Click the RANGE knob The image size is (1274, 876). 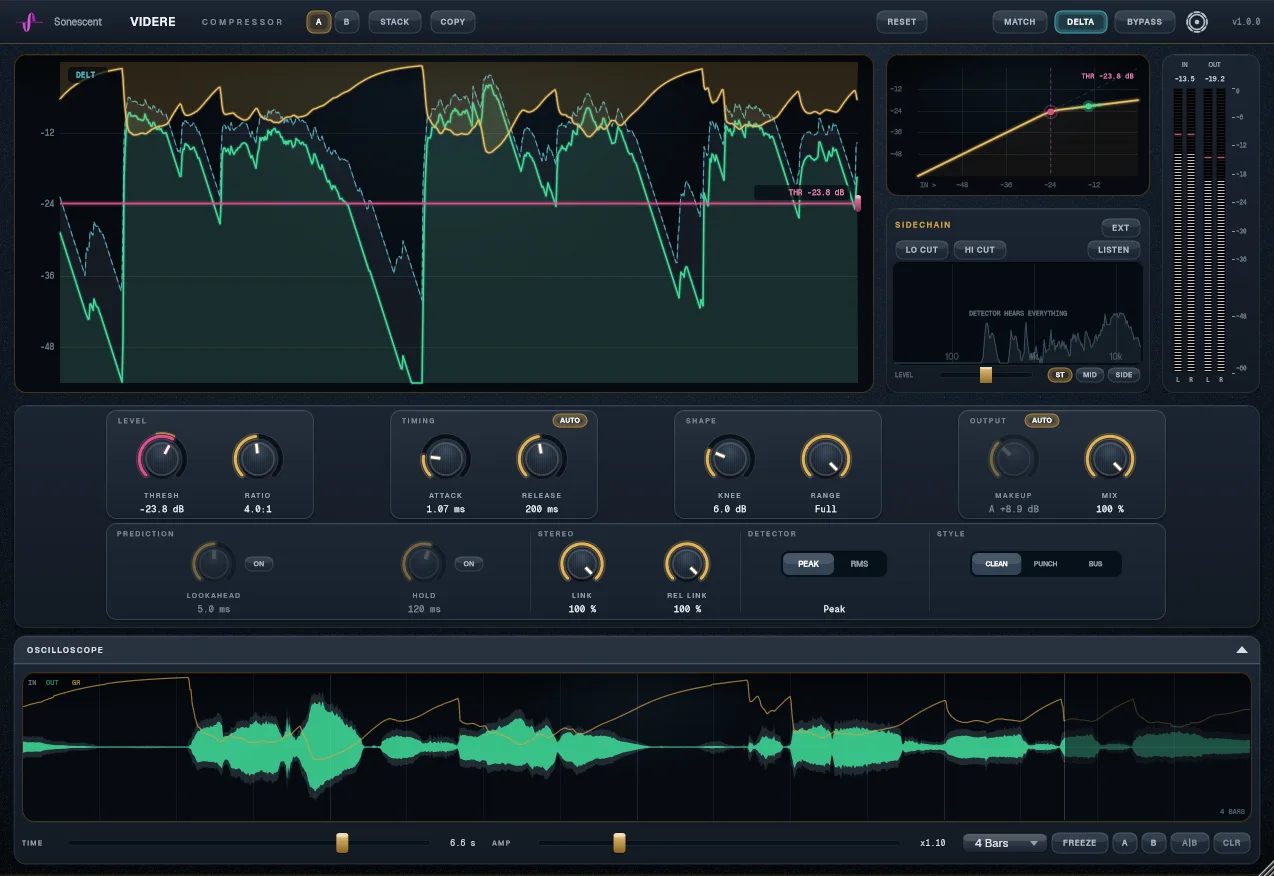(x=825, y=458)
